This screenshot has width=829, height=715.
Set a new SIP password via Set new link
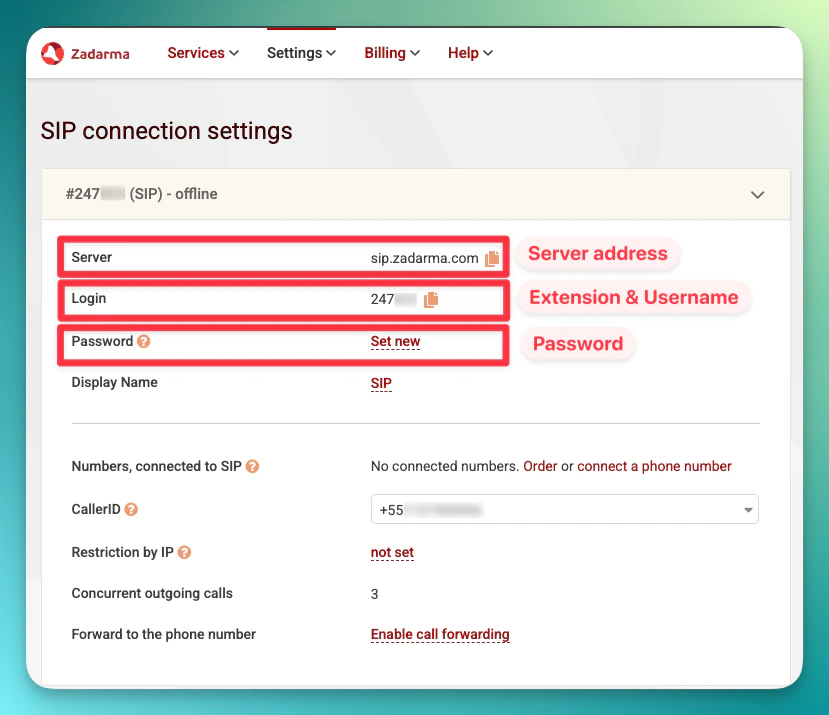pos(395,341)
